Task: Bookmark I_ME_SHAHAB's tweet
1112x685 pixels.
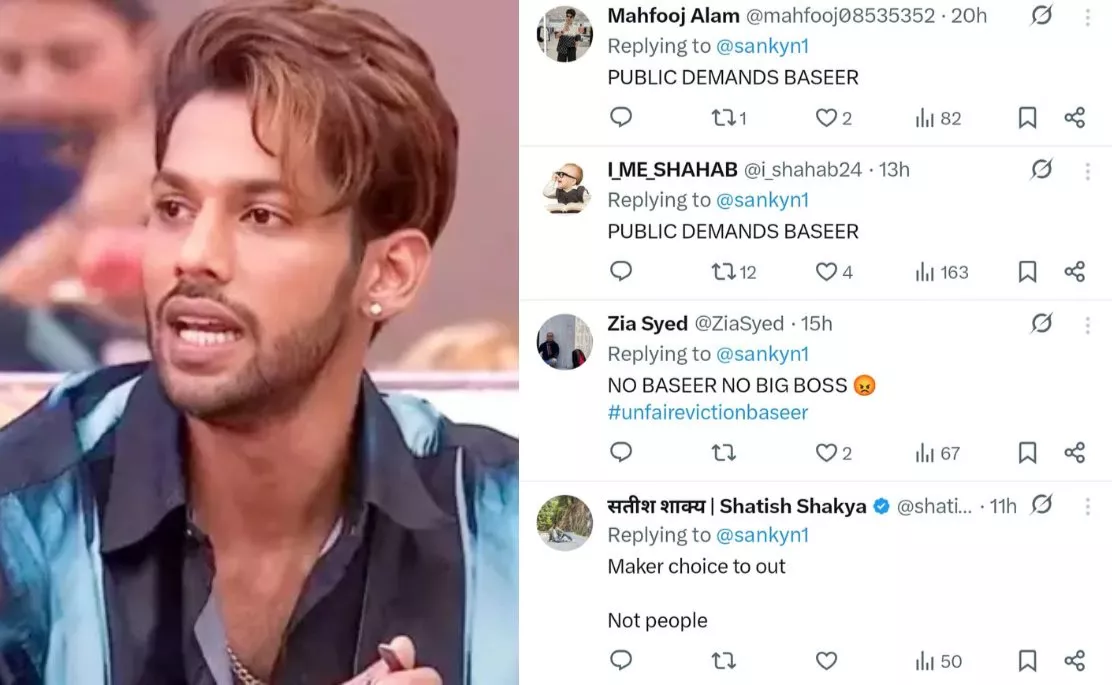Action: pyautogui.click(x=1027, y=272)
